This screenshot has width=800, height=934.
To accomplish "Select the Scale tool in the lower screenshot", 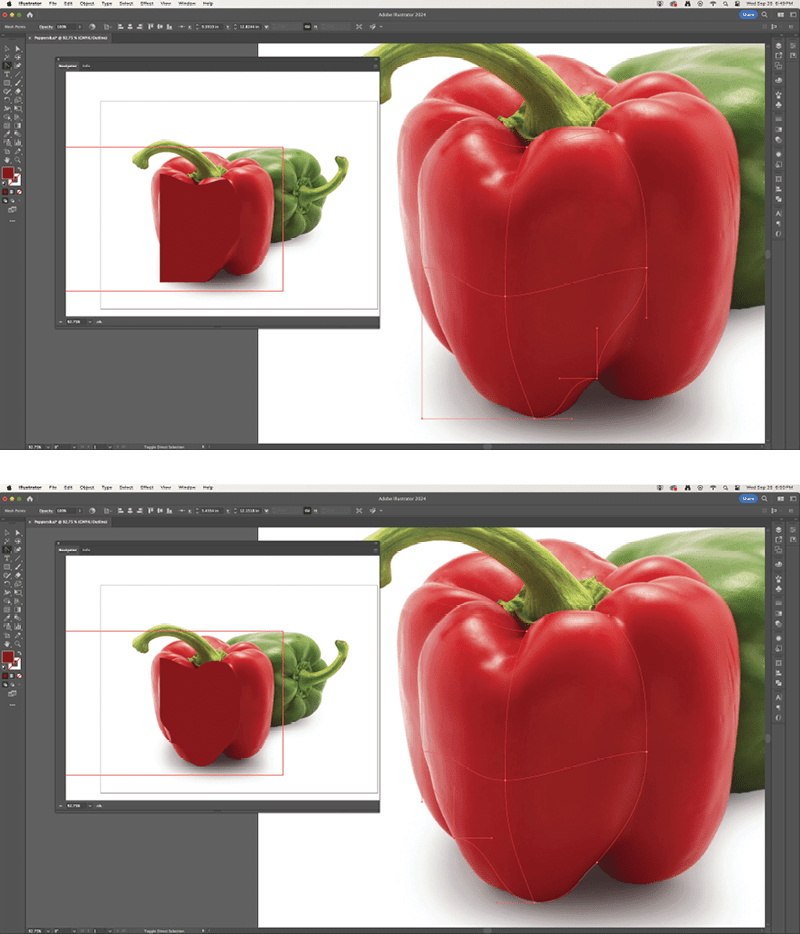I will pos(18,584).
